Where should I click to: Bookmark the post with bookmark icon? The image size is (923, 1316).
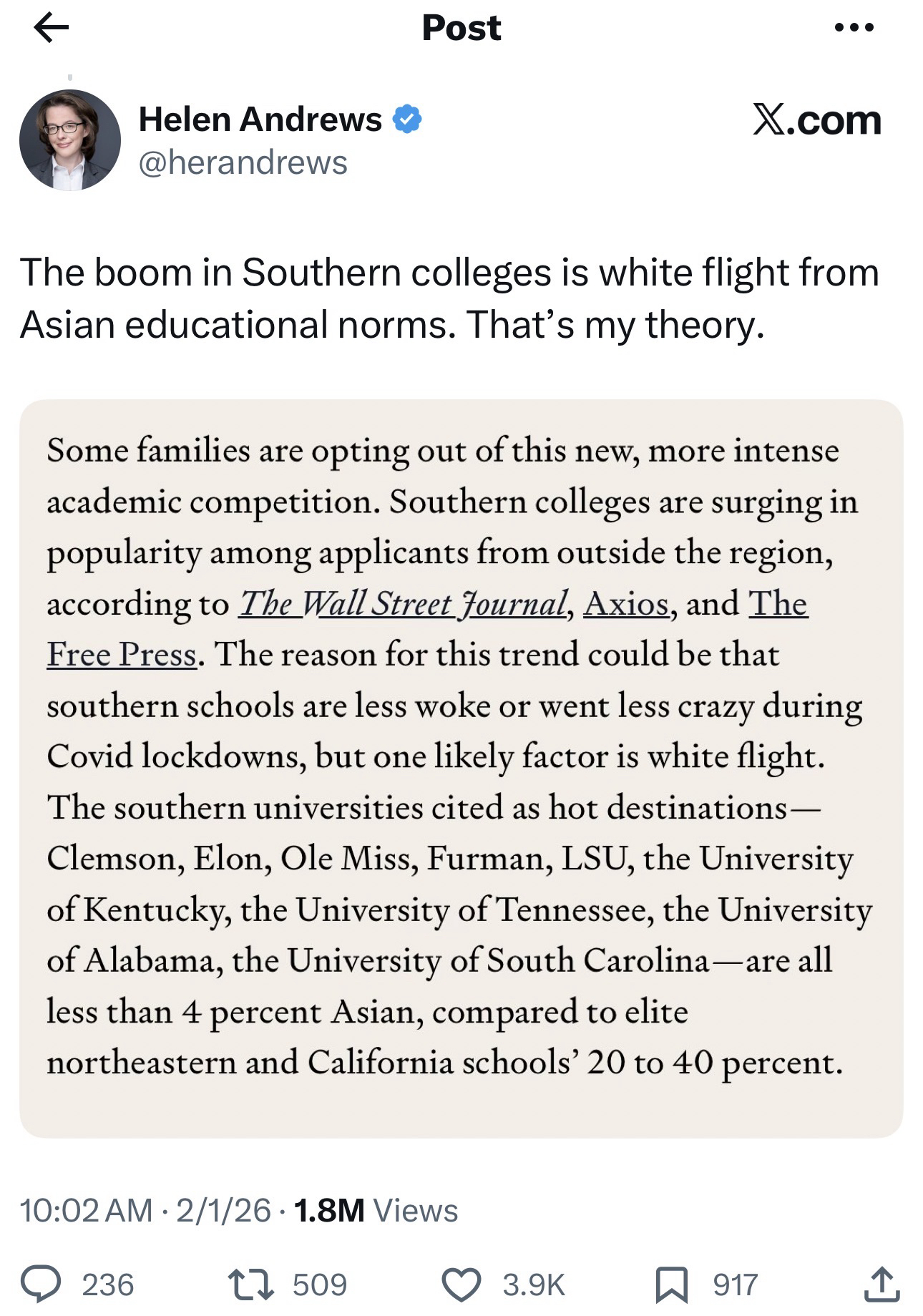coord(673,1284)
